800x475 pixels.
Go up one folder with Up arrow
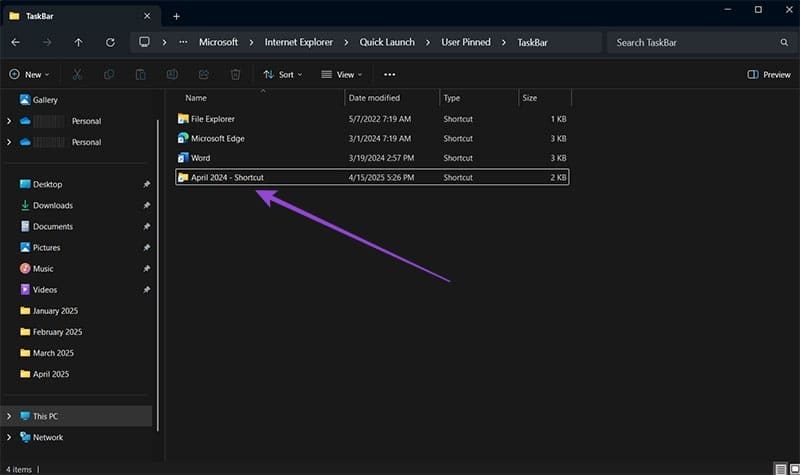pyautogui.click(x=78, y=43)
